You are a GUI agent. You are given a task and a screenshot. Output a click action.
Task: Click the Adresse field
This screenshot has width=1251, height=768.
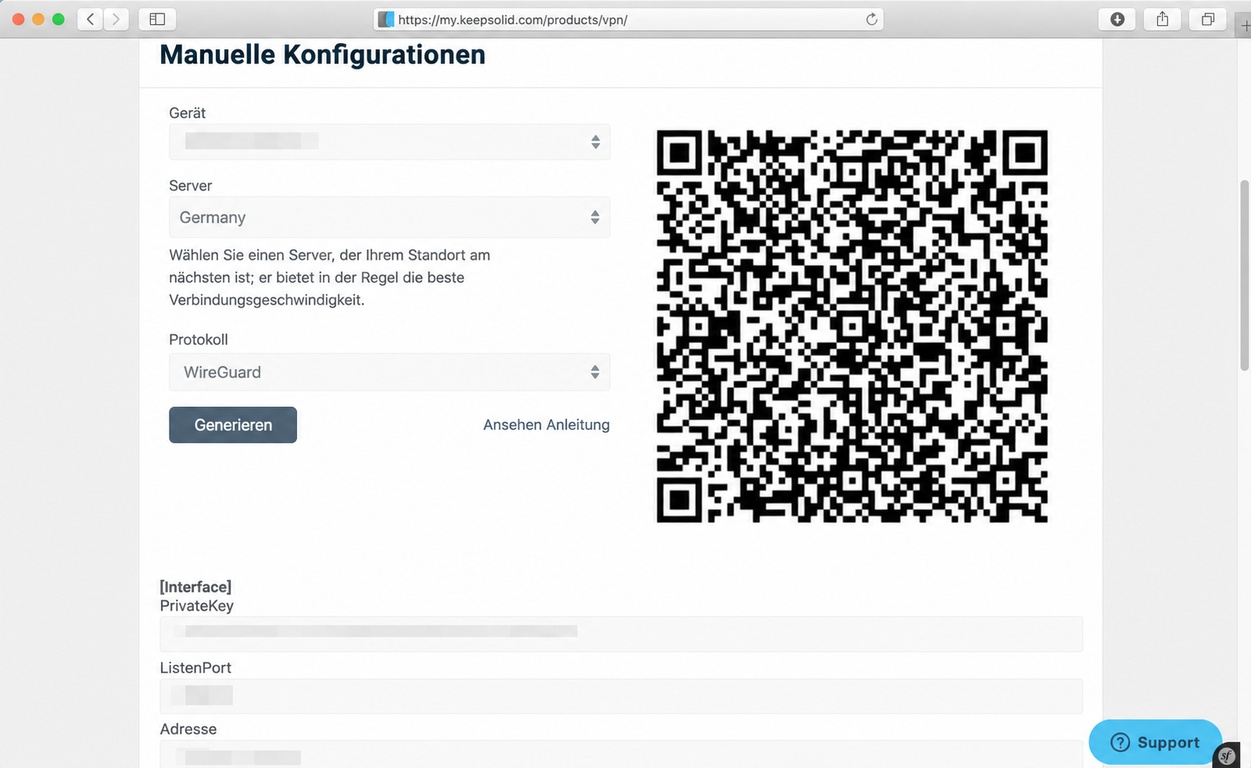621,754
